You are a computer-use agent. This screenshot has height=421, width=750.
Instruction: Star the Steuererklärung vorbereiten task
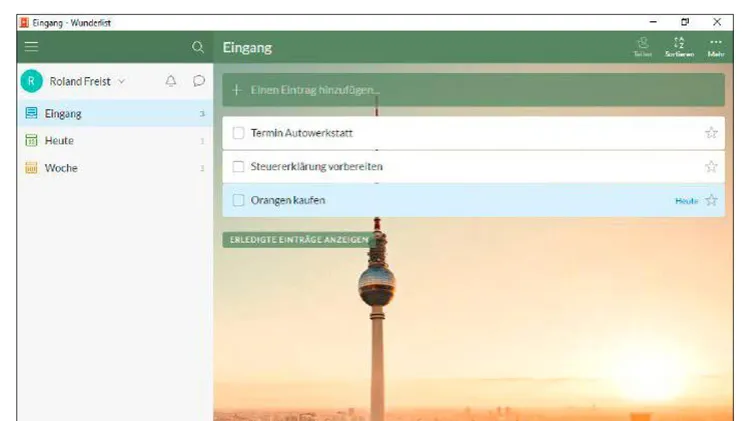pyautogui.click(x=711, y=166)
